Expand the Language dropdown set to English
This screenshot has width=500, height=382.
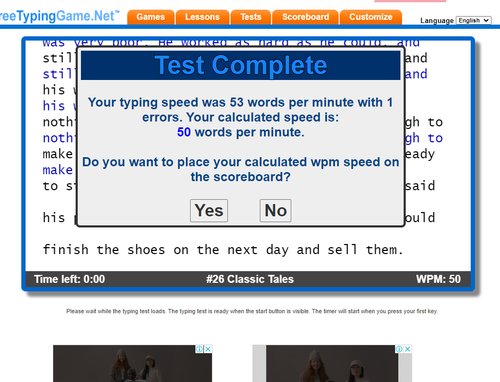click(x=473, y=20)
